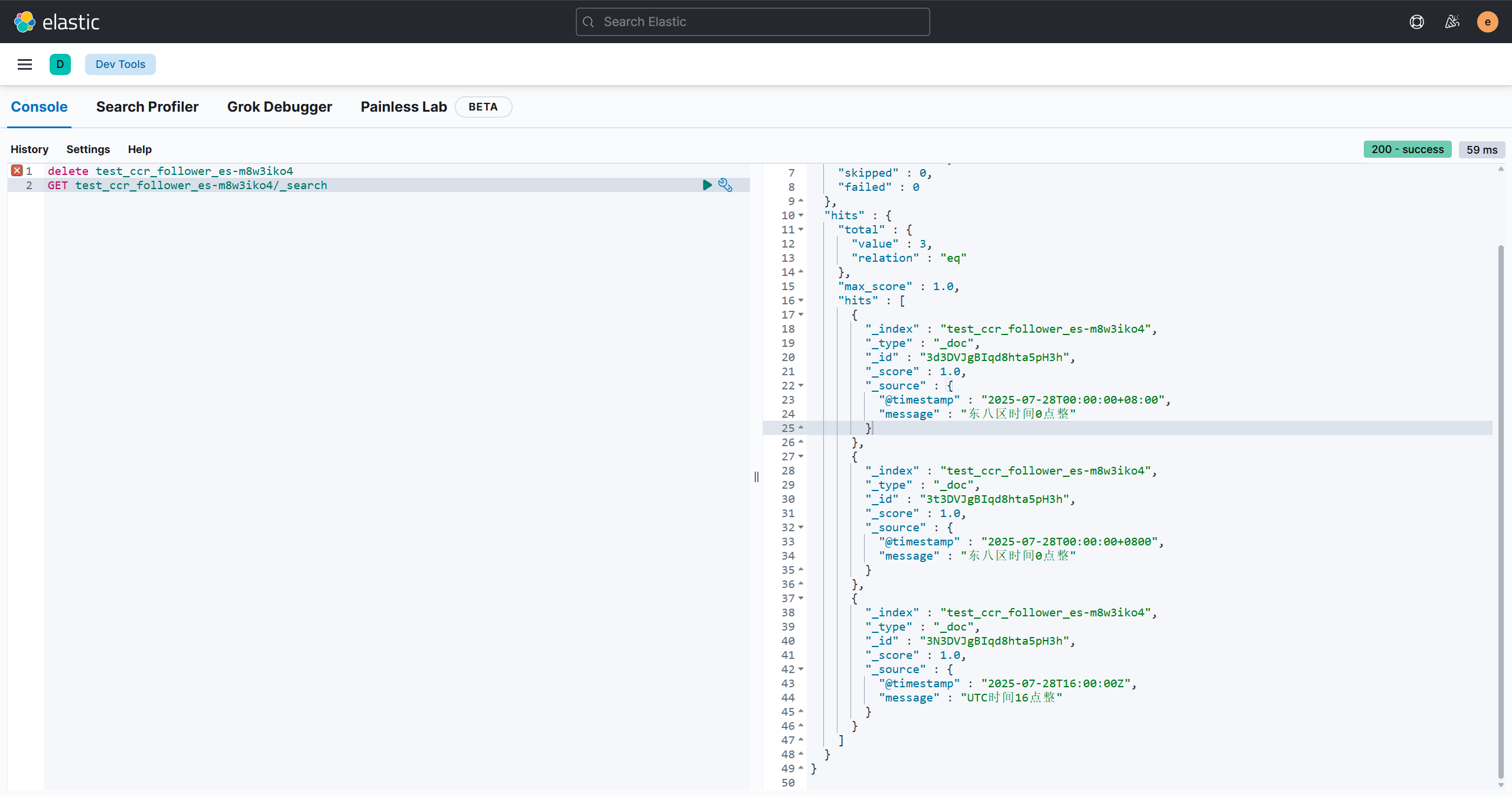The width and height of the screenshot is (1512, 796).
Task: Open the Grok Debugger tab
Action: pos(279,107)
